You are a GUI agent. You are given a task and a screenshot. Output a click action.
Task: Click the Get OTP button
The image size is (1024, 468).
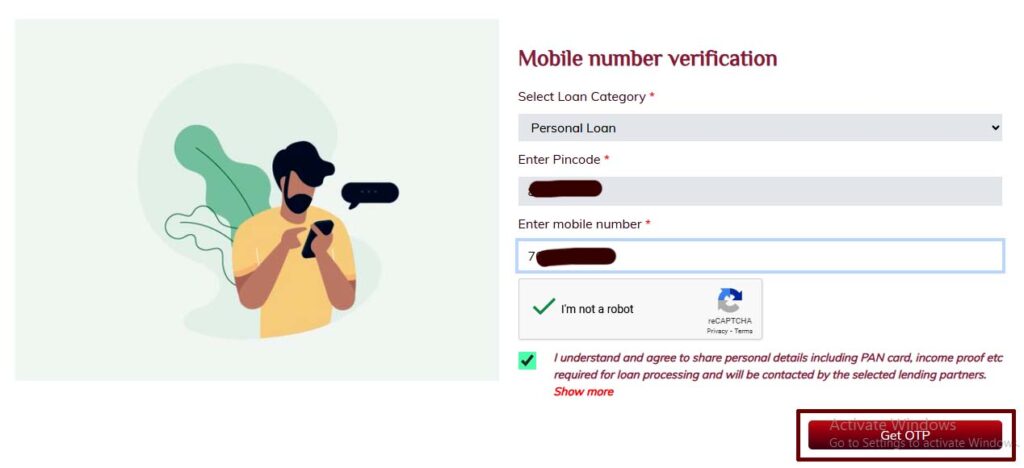(904, 435)
